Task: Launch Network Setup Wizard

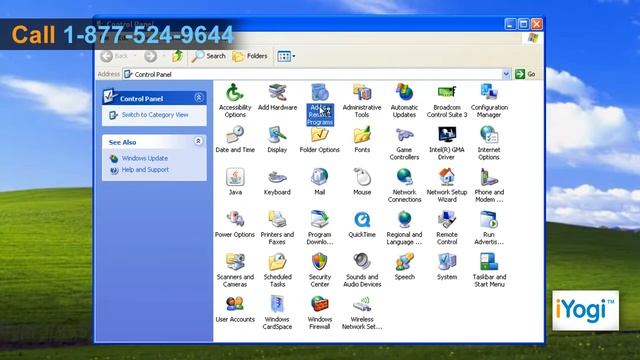Action: point(447,185)
